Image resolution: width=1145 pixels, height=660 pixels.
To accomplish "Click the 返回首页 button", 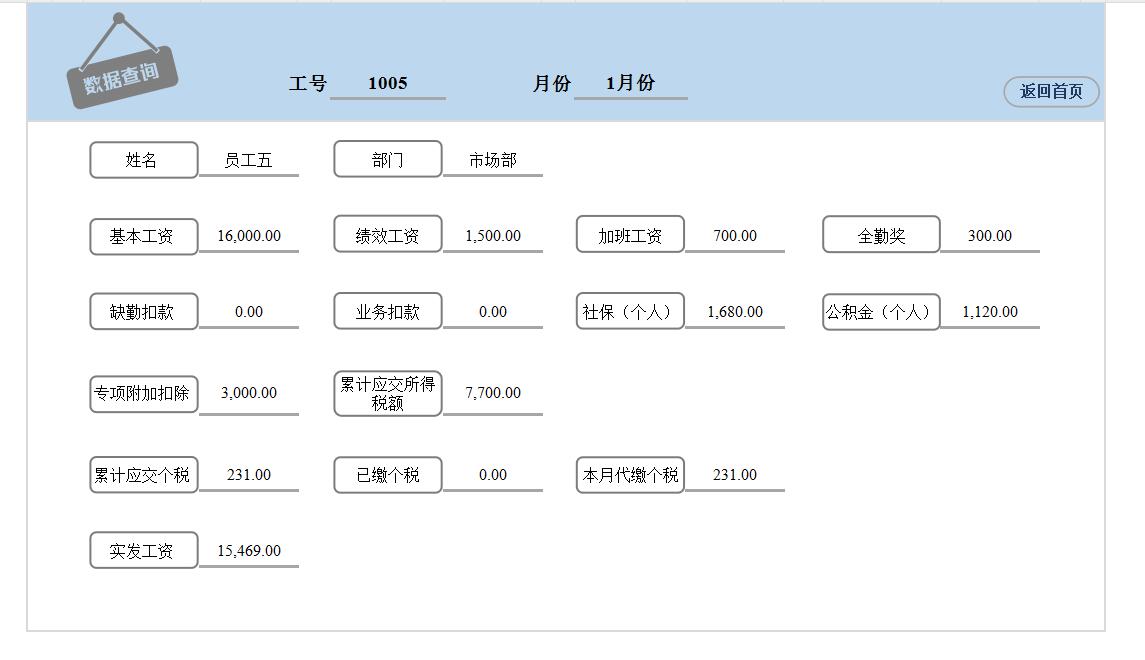I will [x=1049, y=92].
